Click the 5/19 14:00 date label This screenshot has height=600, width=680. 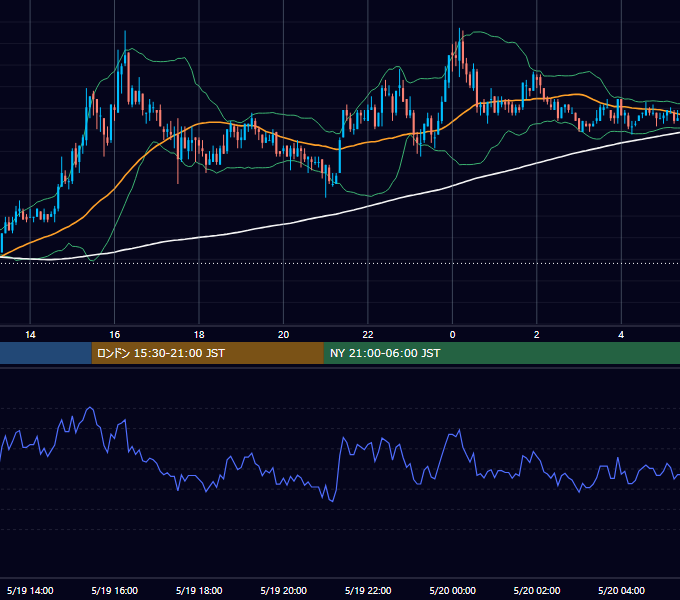30,590
